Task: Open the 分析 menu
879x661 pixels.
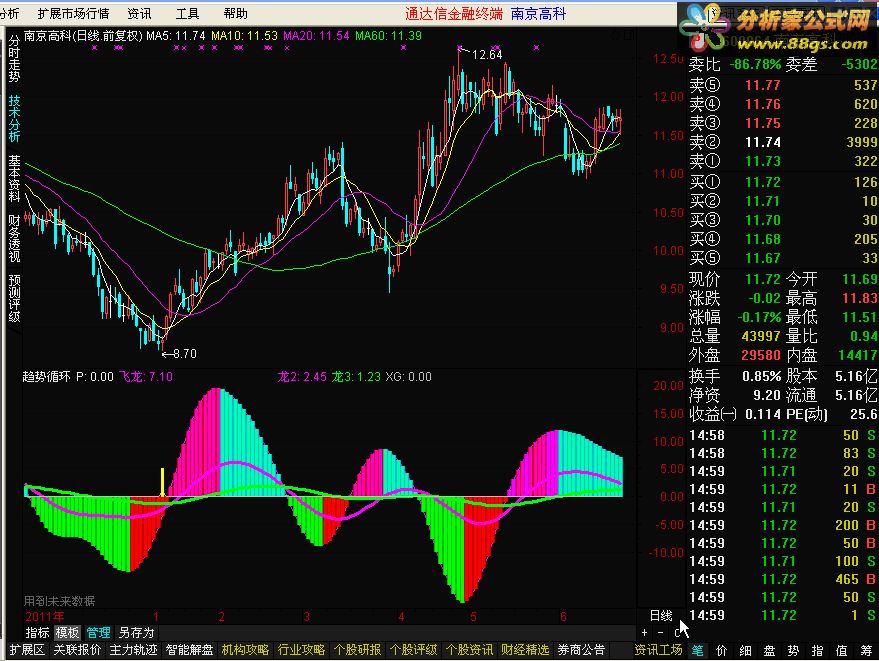Action: click(10, 13)
